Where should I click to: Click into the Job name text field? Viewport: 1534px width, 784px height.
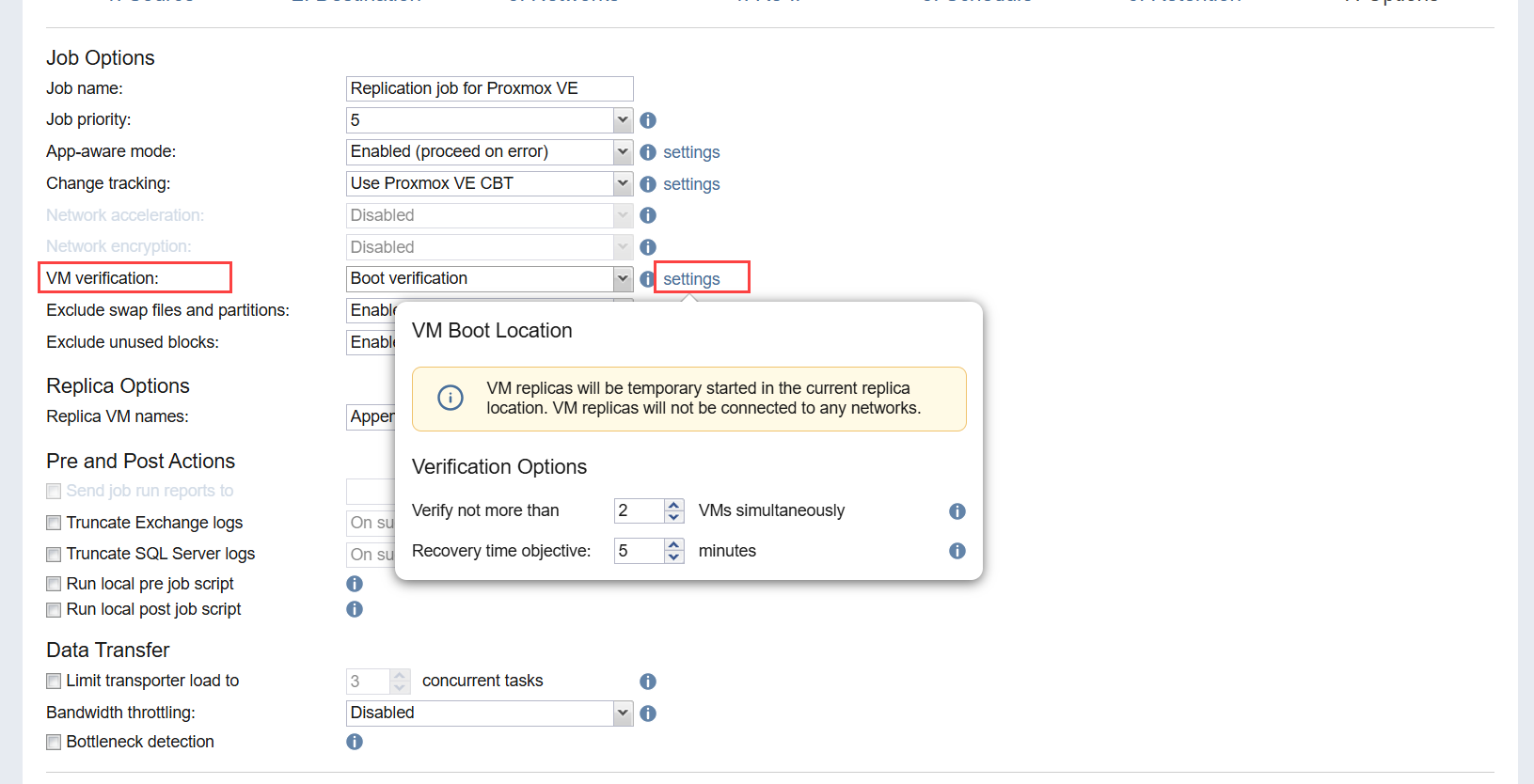489,88
